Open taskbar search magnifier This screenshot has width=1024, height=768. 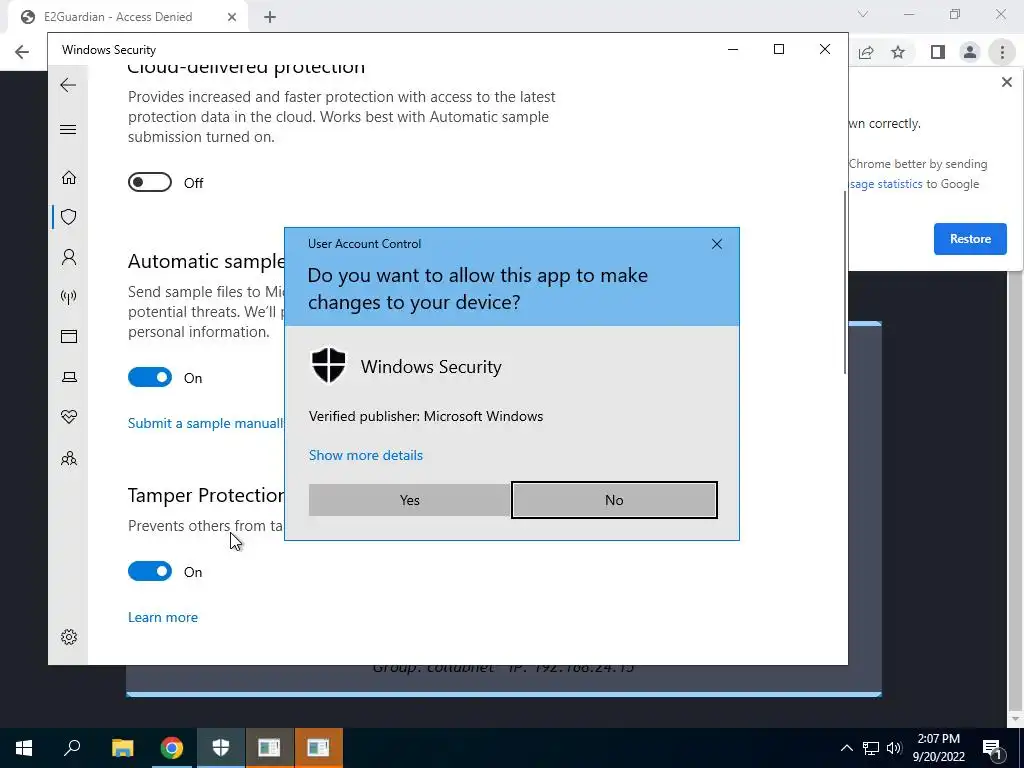pyautogui.click(x=72, y=748)
